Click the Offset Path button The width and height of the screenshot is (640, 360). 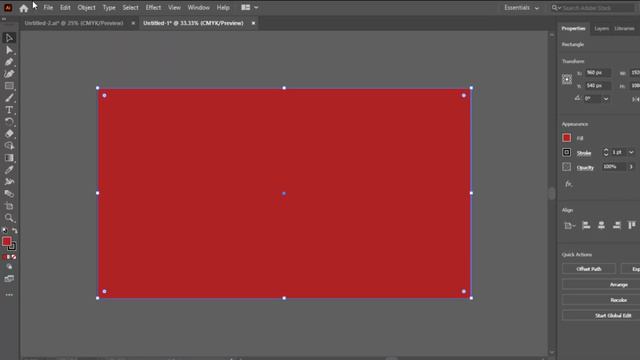pyautogui.click(x=589, y=269)
